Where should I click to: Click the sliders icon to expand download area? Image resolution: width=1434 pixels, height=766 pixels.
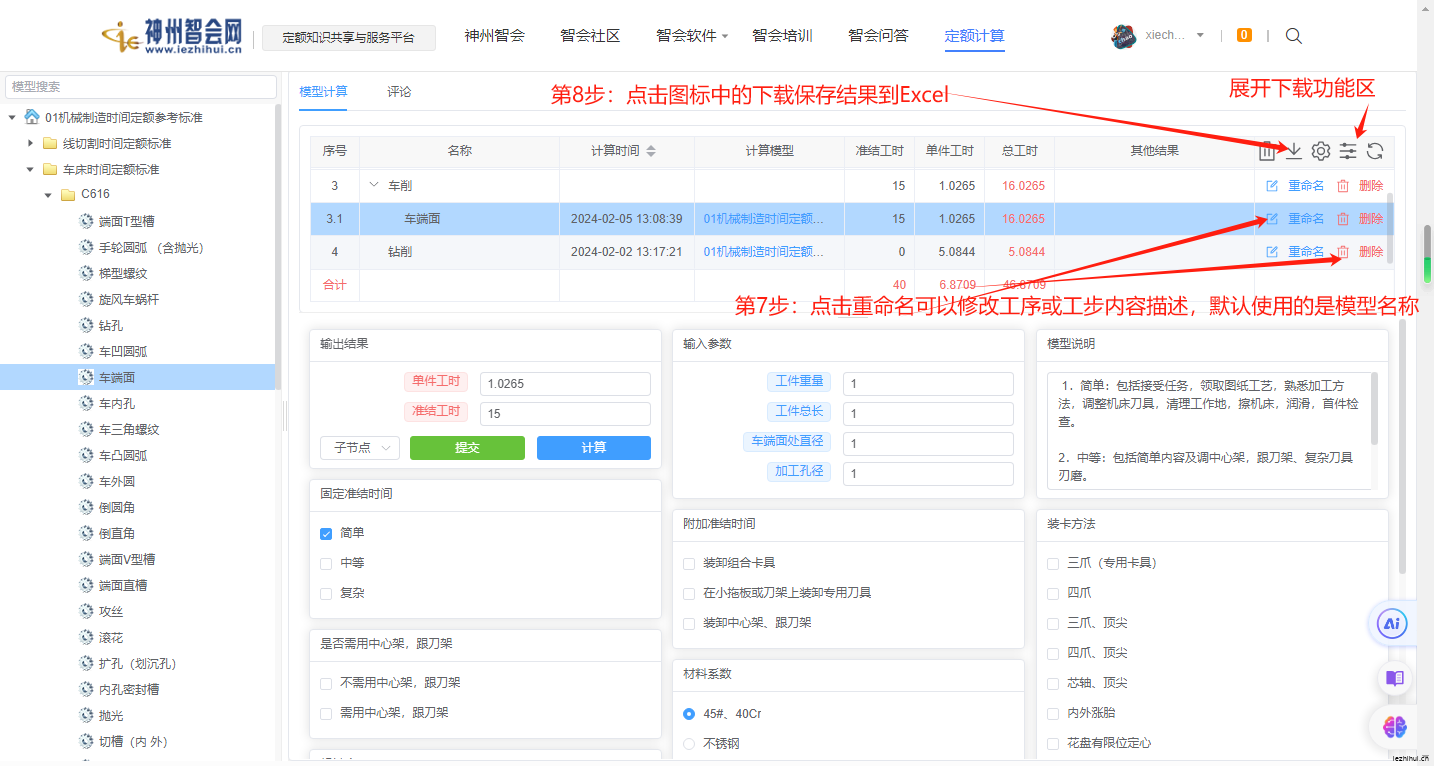click(1348, 151)
